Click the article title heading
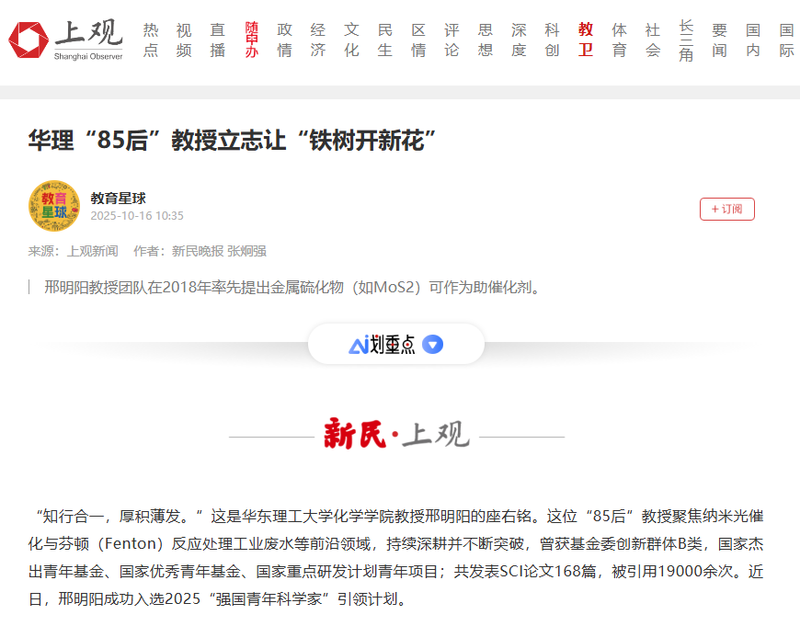 pyautogui.click(x=234, y=140)
